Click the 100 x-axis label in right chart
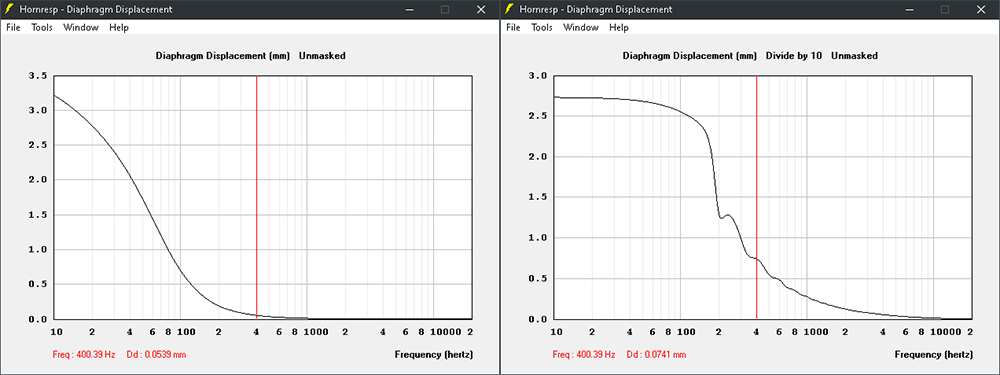 click(x=686, y=332)
